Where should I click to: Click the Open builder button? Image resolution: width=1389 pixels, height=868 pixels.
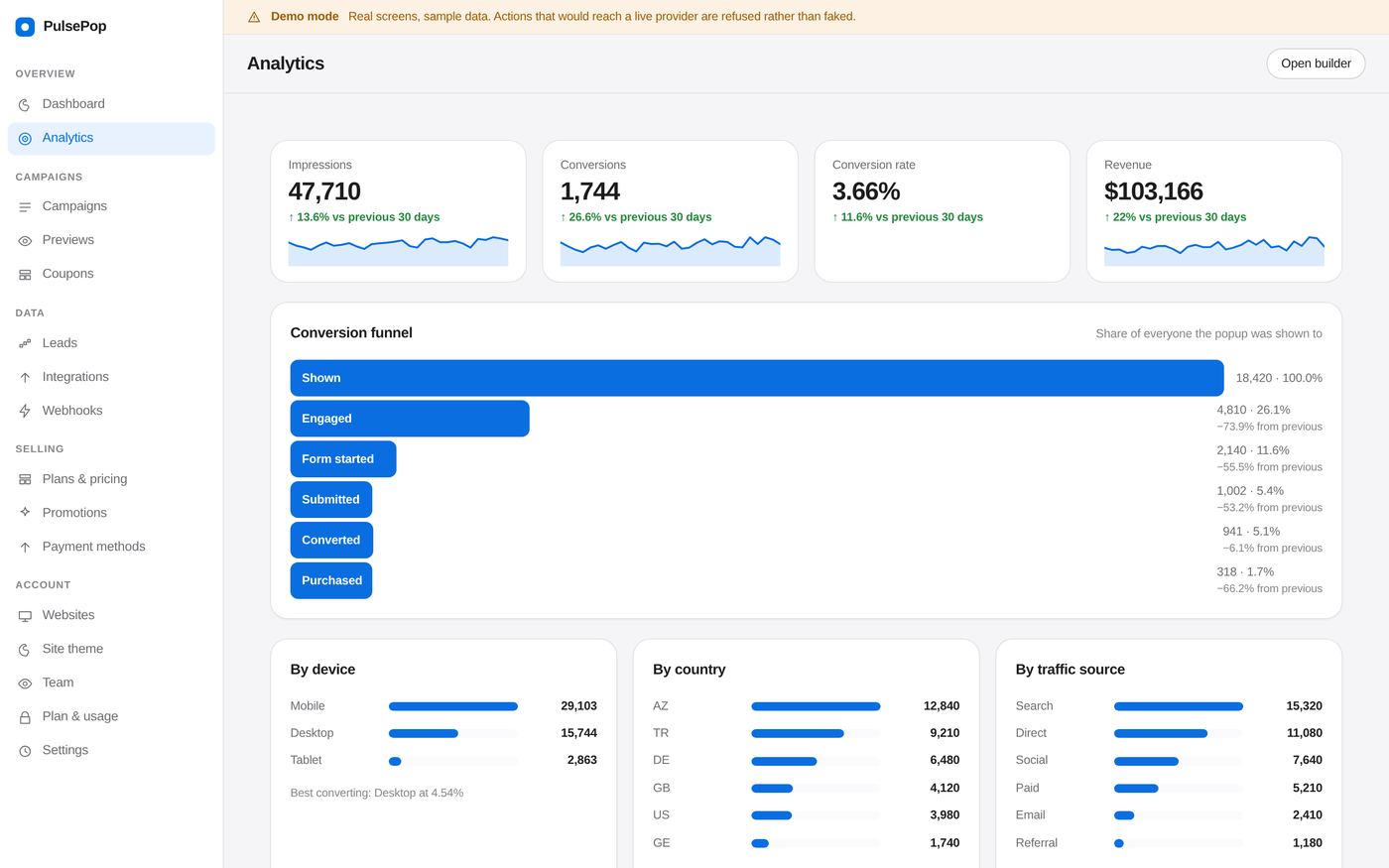pos(1316,63)
